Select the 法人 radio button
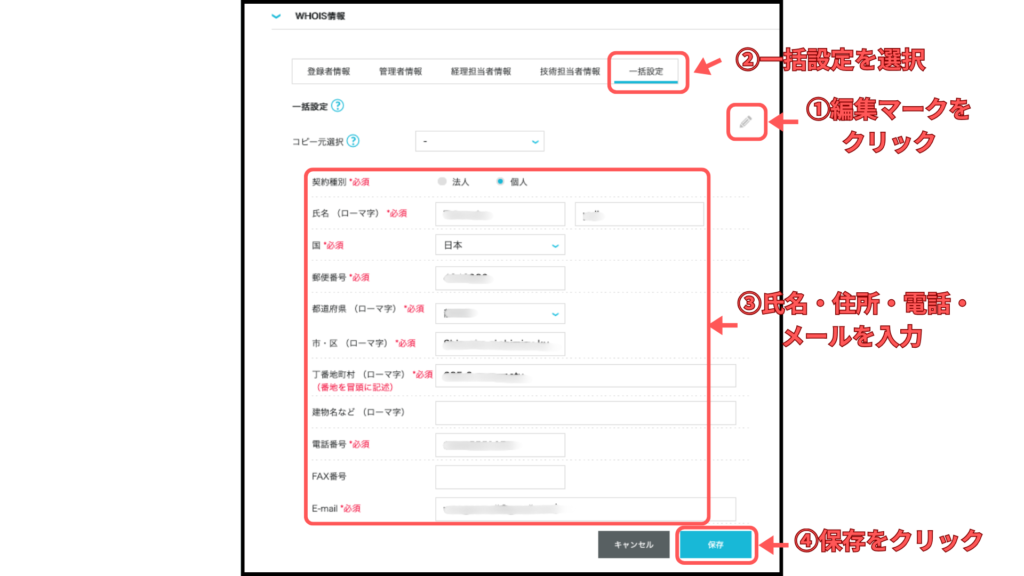Image resolution: width=1024 pixels, height=576 pixels. tap(443, 182)
